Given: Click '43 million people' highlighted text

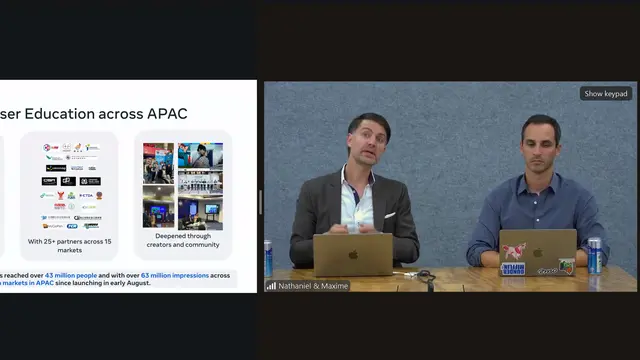Looking at the screenshot, I should pos(71,276).
